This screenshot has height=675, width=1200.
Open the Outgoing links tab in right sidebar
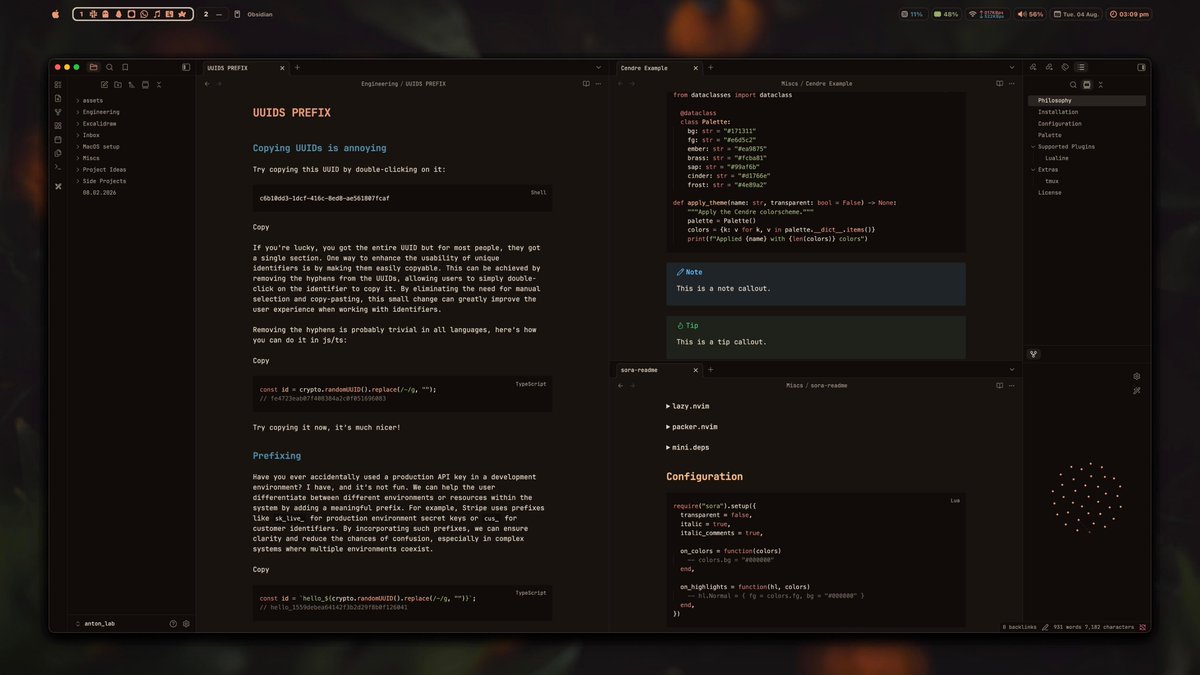click(x=1049, y=67)
